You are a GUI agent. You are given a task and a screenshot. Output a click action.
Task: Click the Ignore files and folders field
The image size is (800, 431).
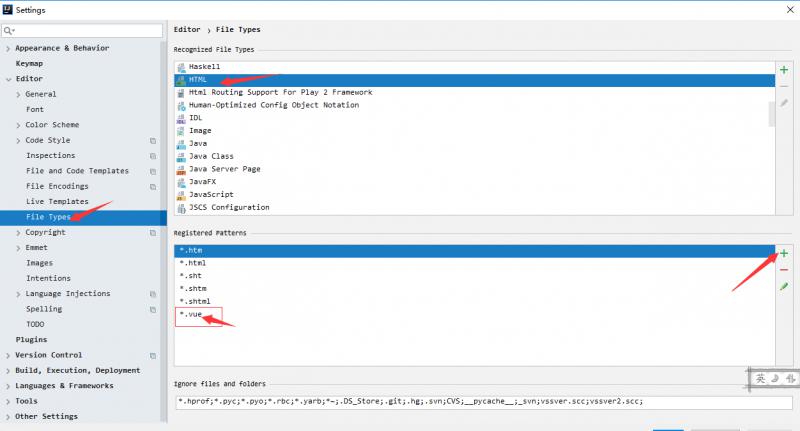(x=484, y=402)
